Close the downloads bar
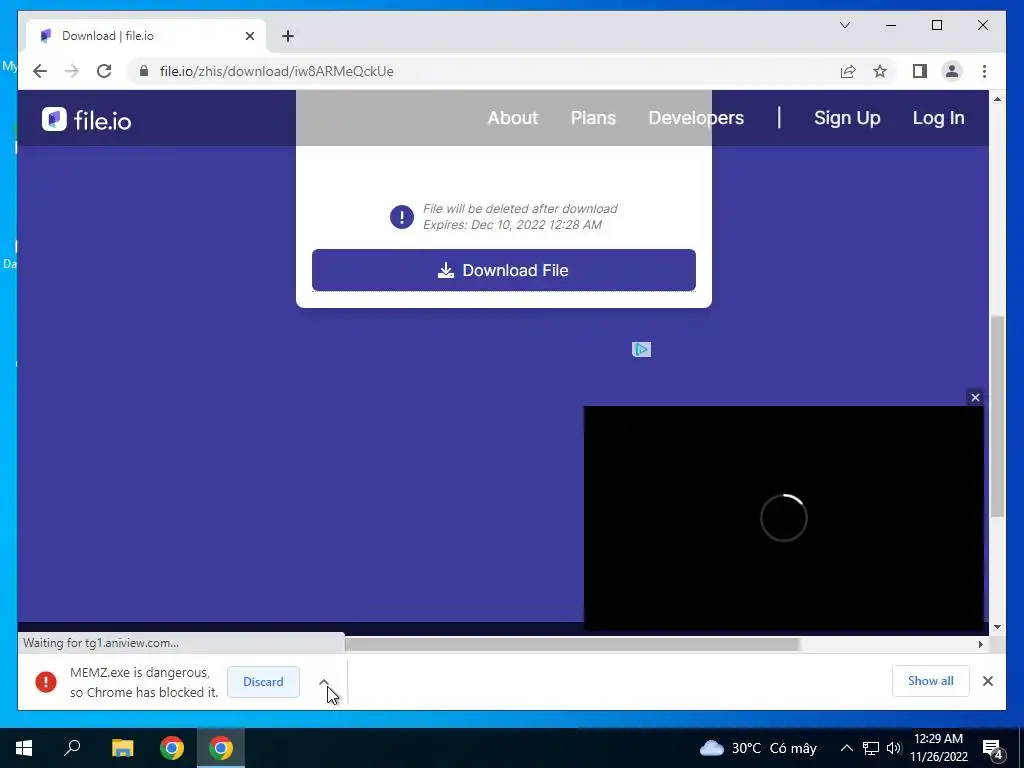This screenshot has width=1024, height=768. (988, 681)
